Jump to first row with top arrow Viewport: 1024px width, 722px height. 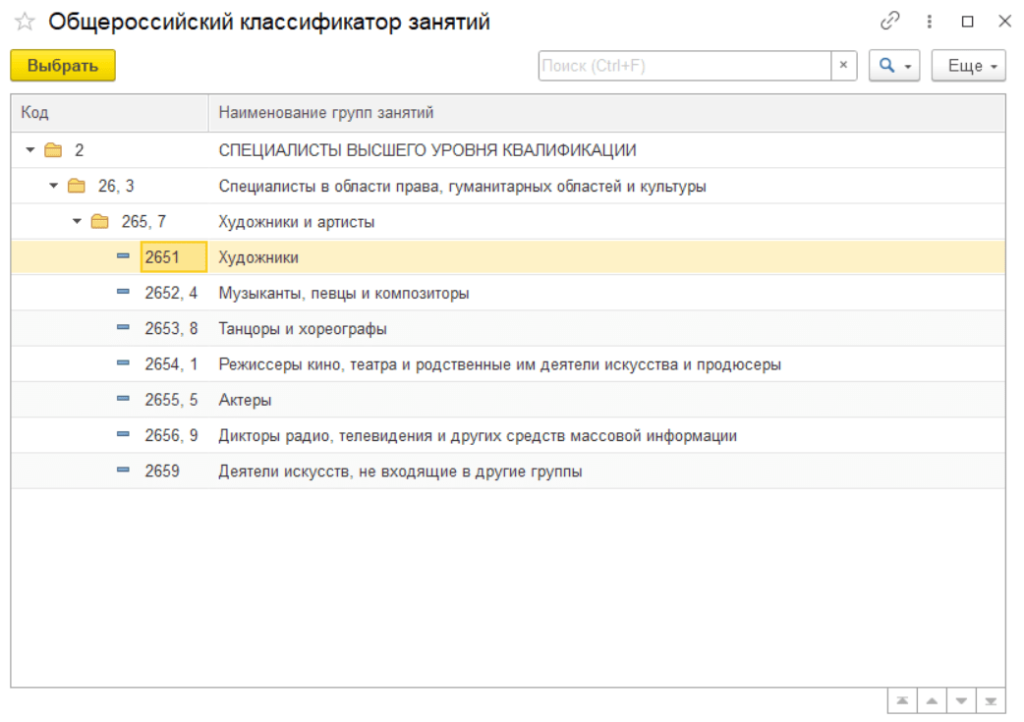(902, 701)
